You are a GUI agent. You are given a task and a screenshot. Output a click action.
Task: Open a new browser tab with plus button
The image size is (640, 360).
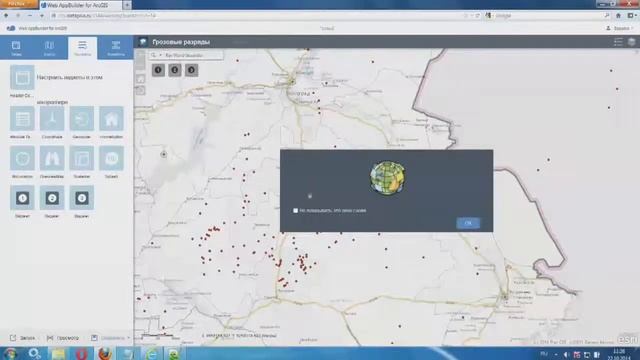[x=127, y=5]
